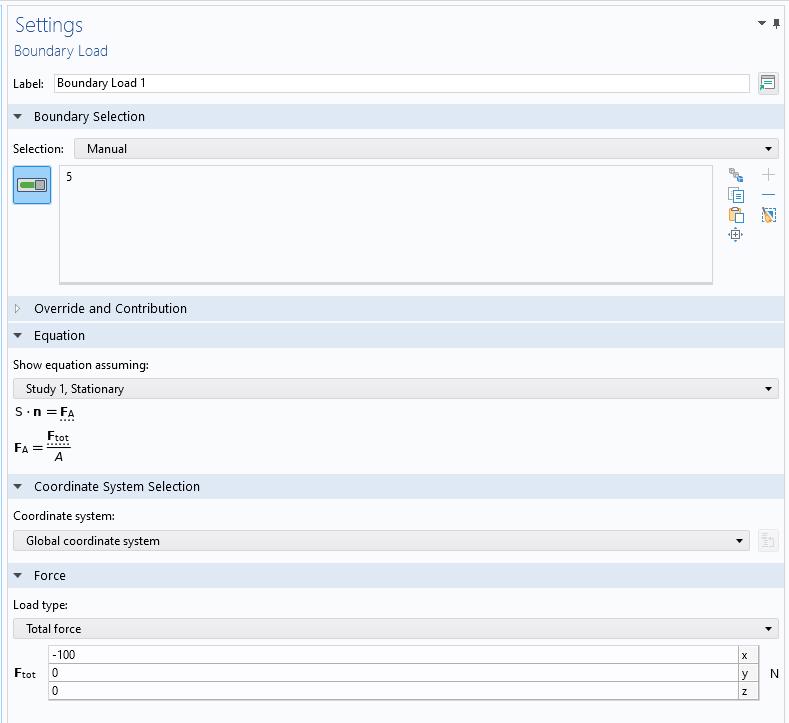Screen dimensions: 789x723
Task: Open the Global coordinate system dropdown
Action: pyautogui.click(x=381, y=541)
